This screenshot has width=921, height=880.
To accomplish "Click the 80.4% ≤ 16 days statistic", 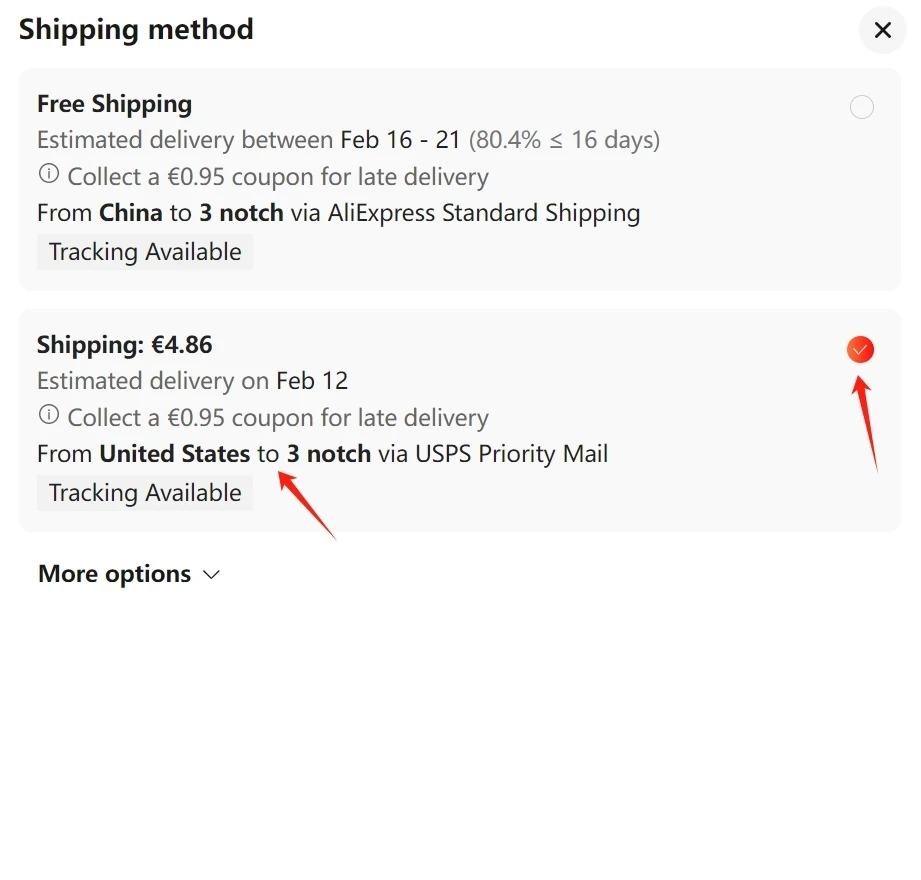I will tap(564, 140).
